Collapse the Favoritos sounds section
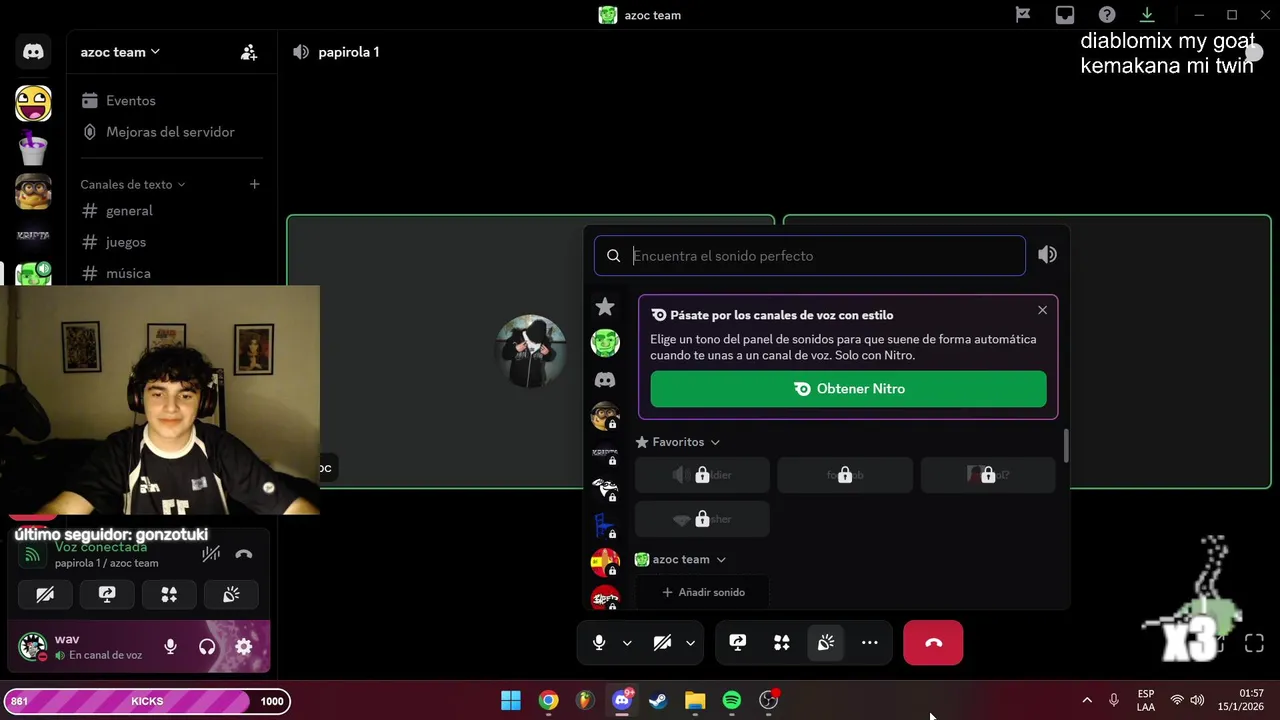The width and height of the screenshot is (1280, 720). point(679,442)
